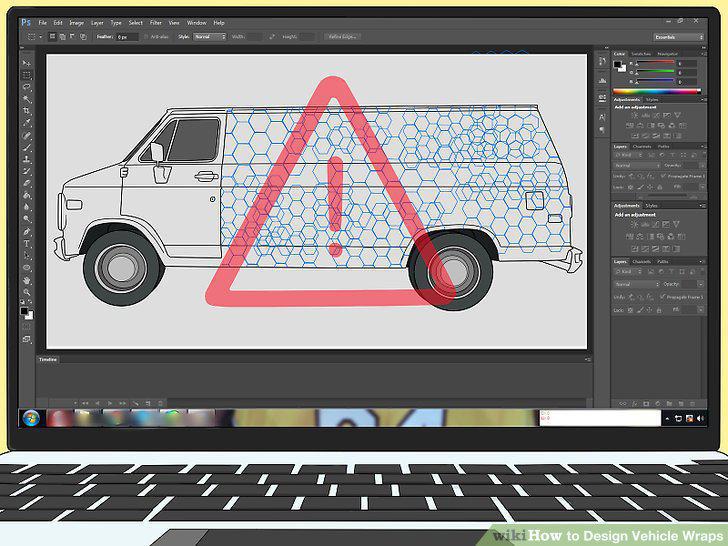Image resolution: width=728 pixels, height=546 pixels.
Task: Swap the Width and Height values
Action: point(272,36)
